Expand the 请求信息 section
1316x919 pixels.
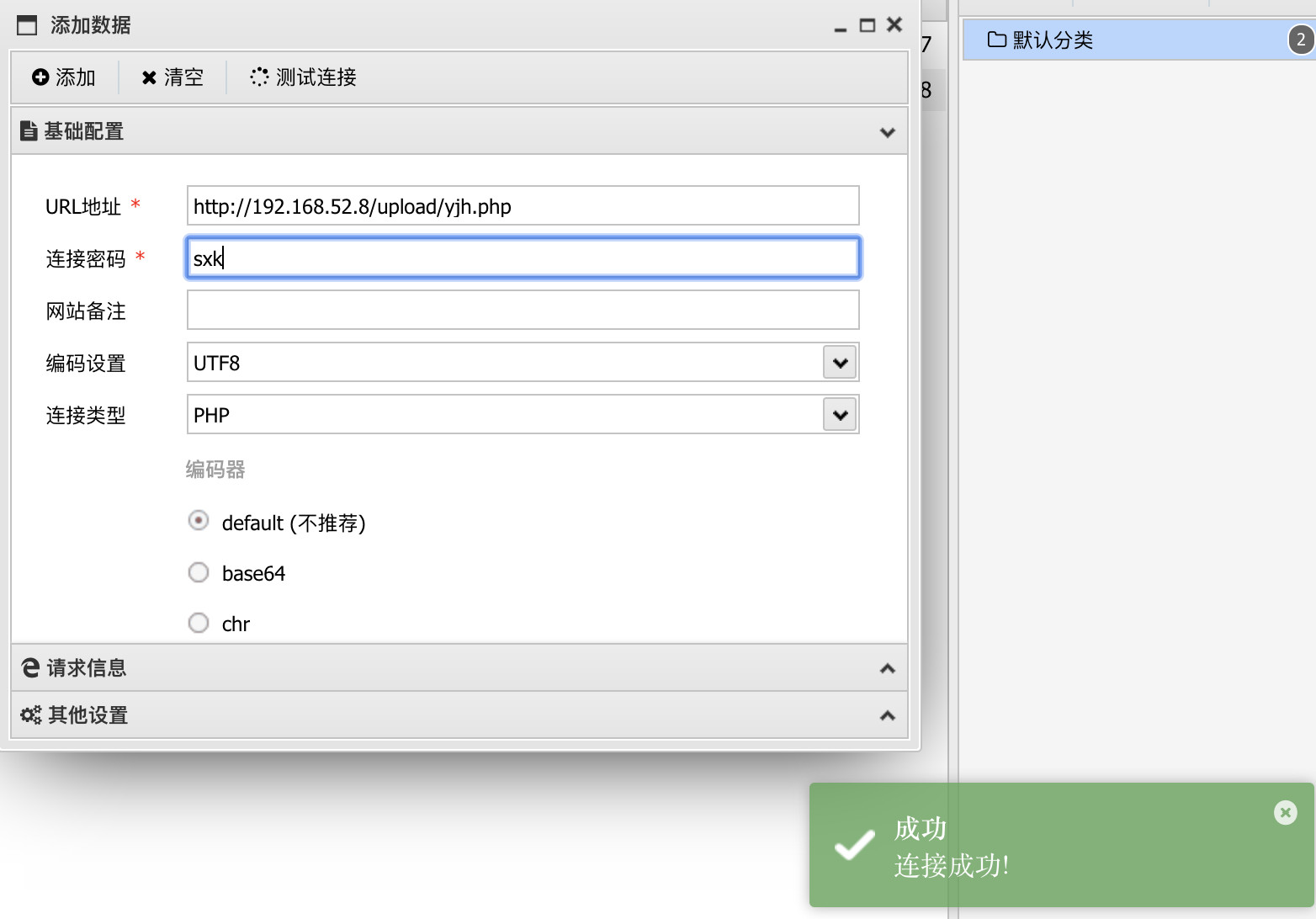click(x=887, y=668)
